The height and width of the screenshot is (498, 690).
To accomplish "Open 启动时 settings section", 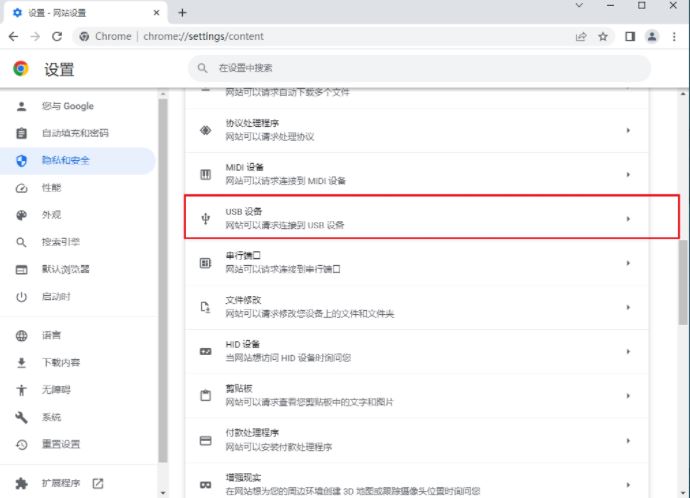I will tap(77, 297).
